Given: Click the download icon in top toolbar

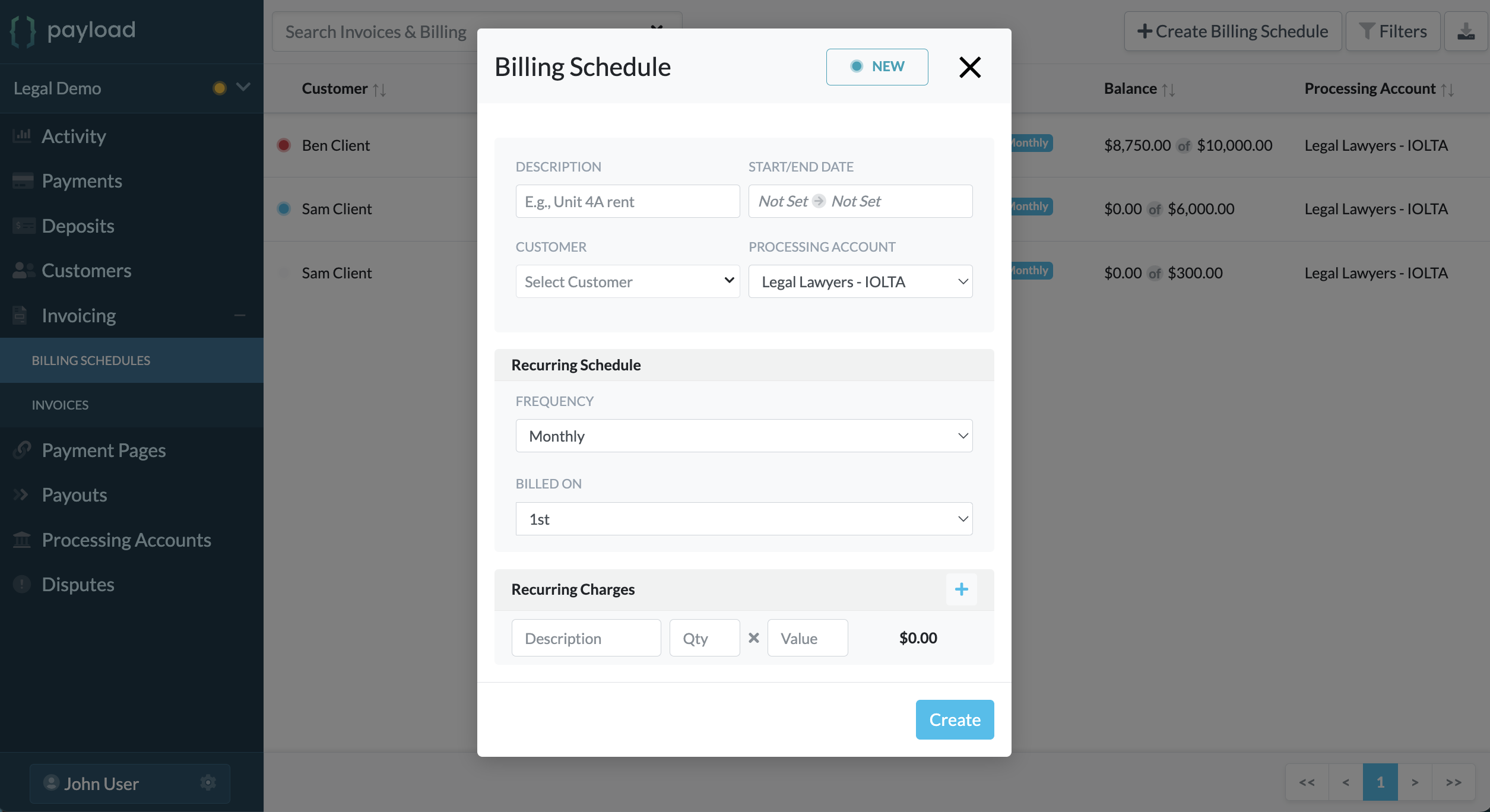Looking at the screenshot, I should (x=1466, y=31).
